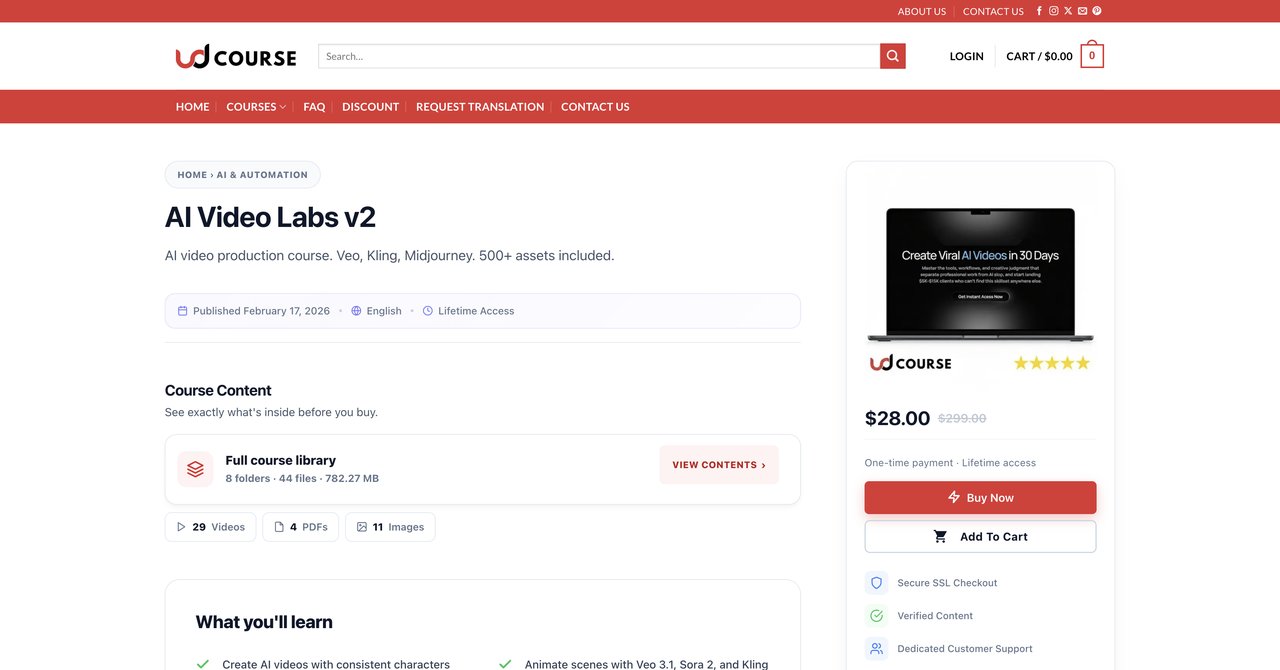Click the AI & Automation breadcrumb
This screenshot has height=670, width=1280.
[x=262, y=175]
